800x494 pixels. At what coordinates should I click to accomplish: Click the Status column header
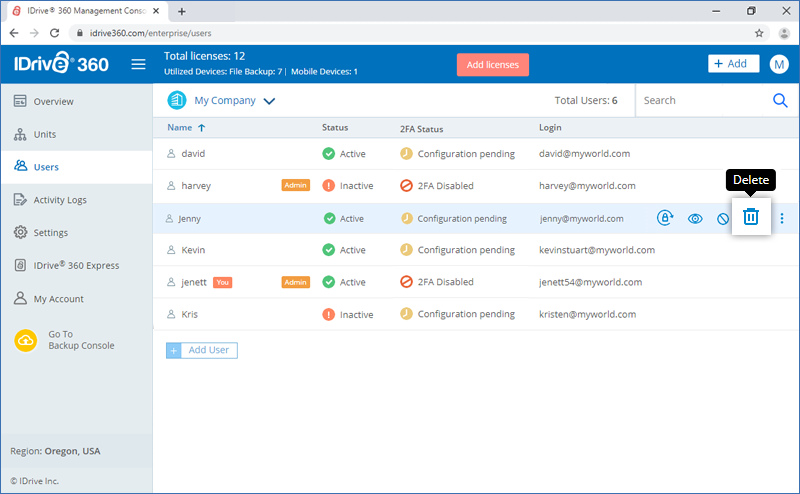pyautogui.click(x=335, y=128)
